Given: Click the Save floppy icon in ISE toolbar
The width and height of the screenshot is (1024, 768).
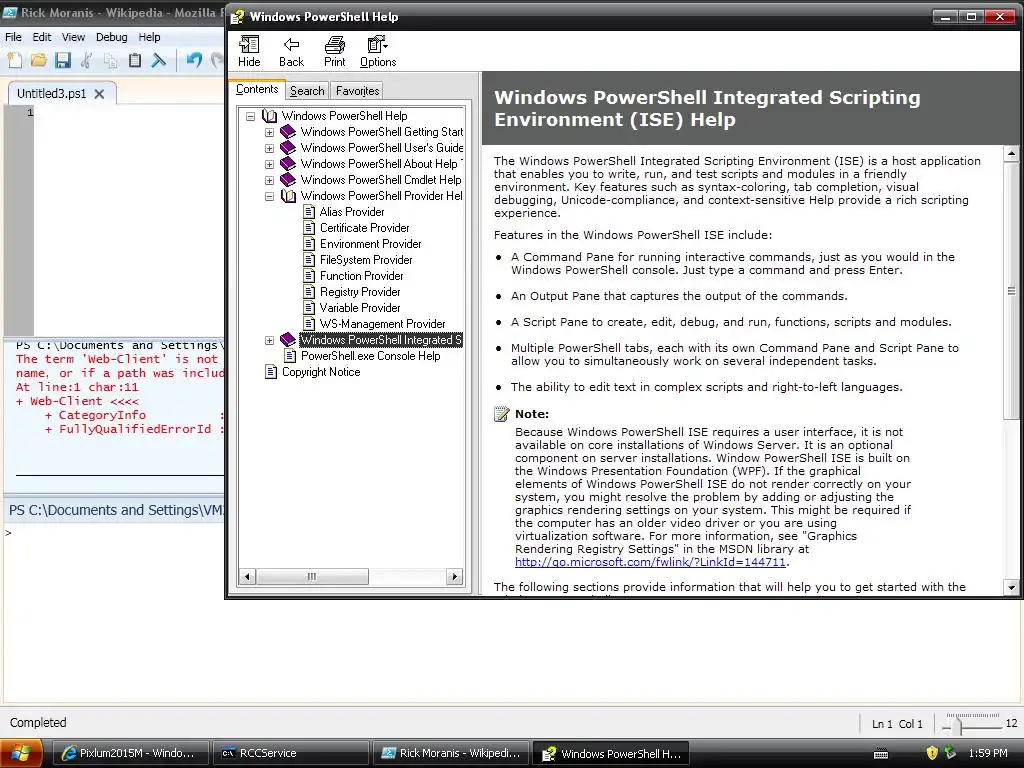Looking at the screenshot, I should 63,61.
